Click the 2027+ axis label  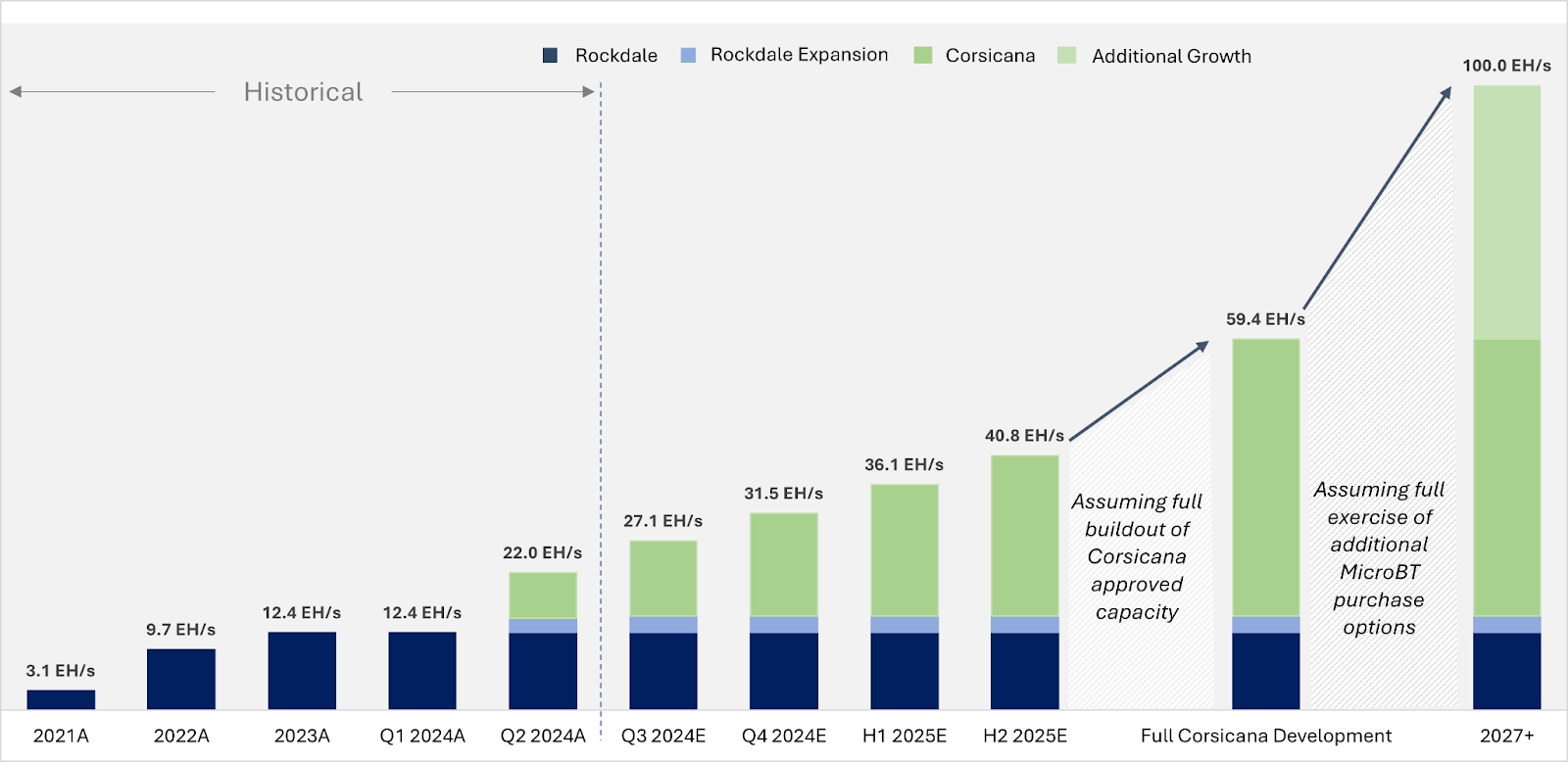pyautogui.click(x=1507, y=736)
